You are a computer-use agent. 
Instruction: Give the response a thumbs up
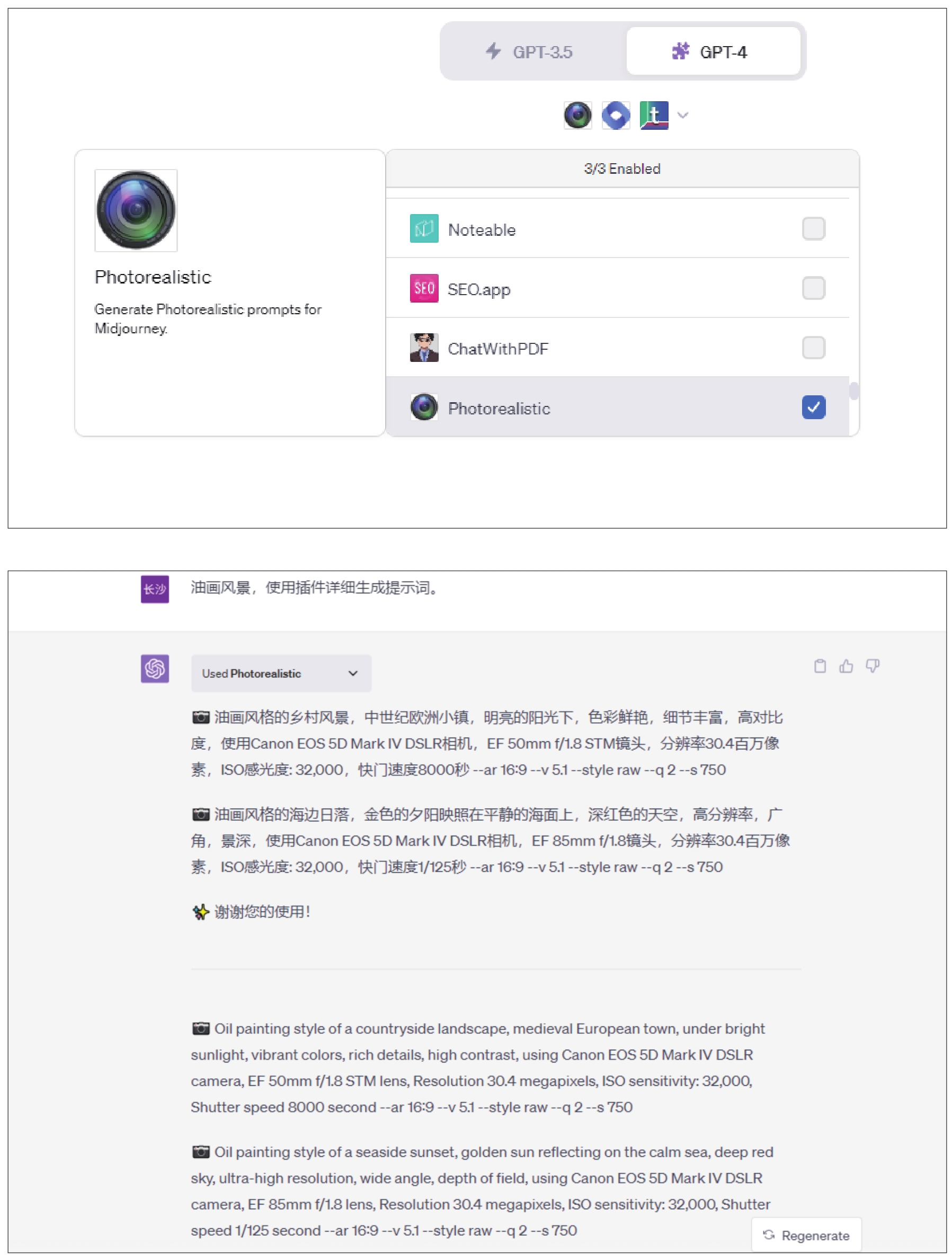click(846, 666)
